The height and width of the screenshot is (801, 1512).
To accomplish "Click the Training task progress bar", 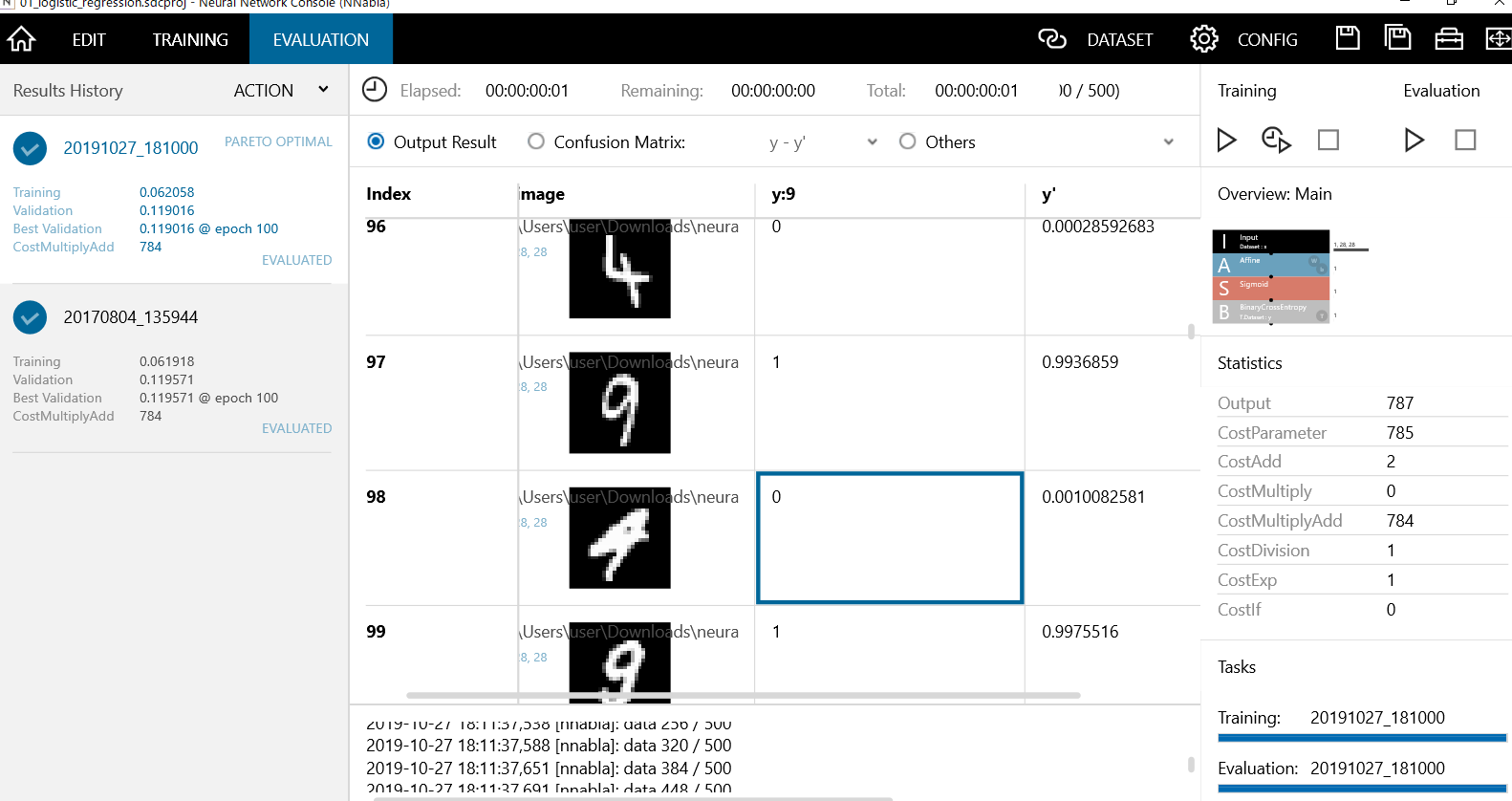I will point(1362,738).
